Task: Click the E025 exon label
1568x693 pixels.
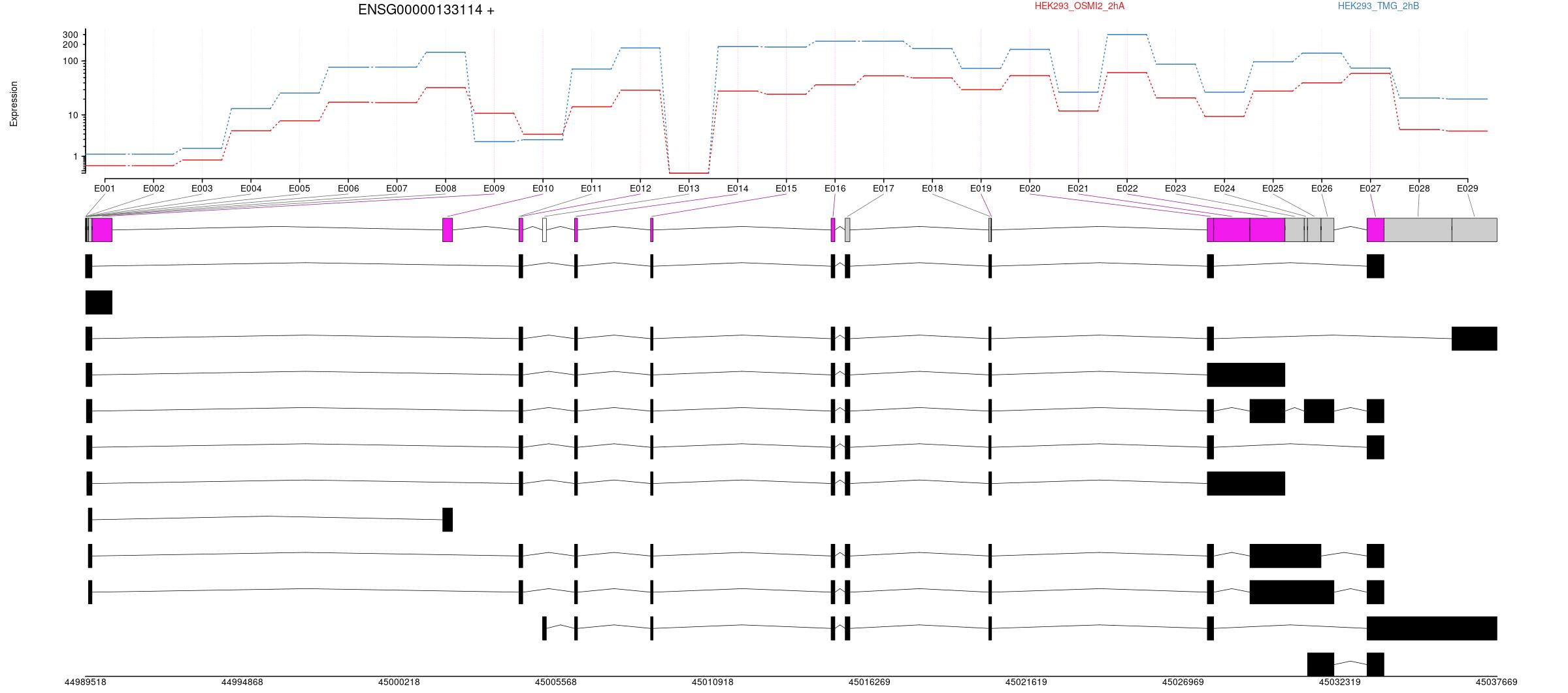Action: [1273, 188]
